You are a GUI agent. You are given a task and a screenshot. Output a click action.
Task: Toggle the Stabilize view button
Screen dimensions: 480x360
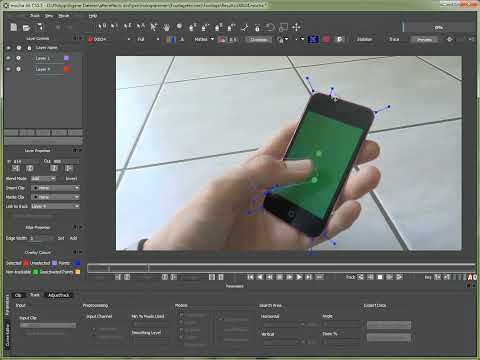point(364,39)
